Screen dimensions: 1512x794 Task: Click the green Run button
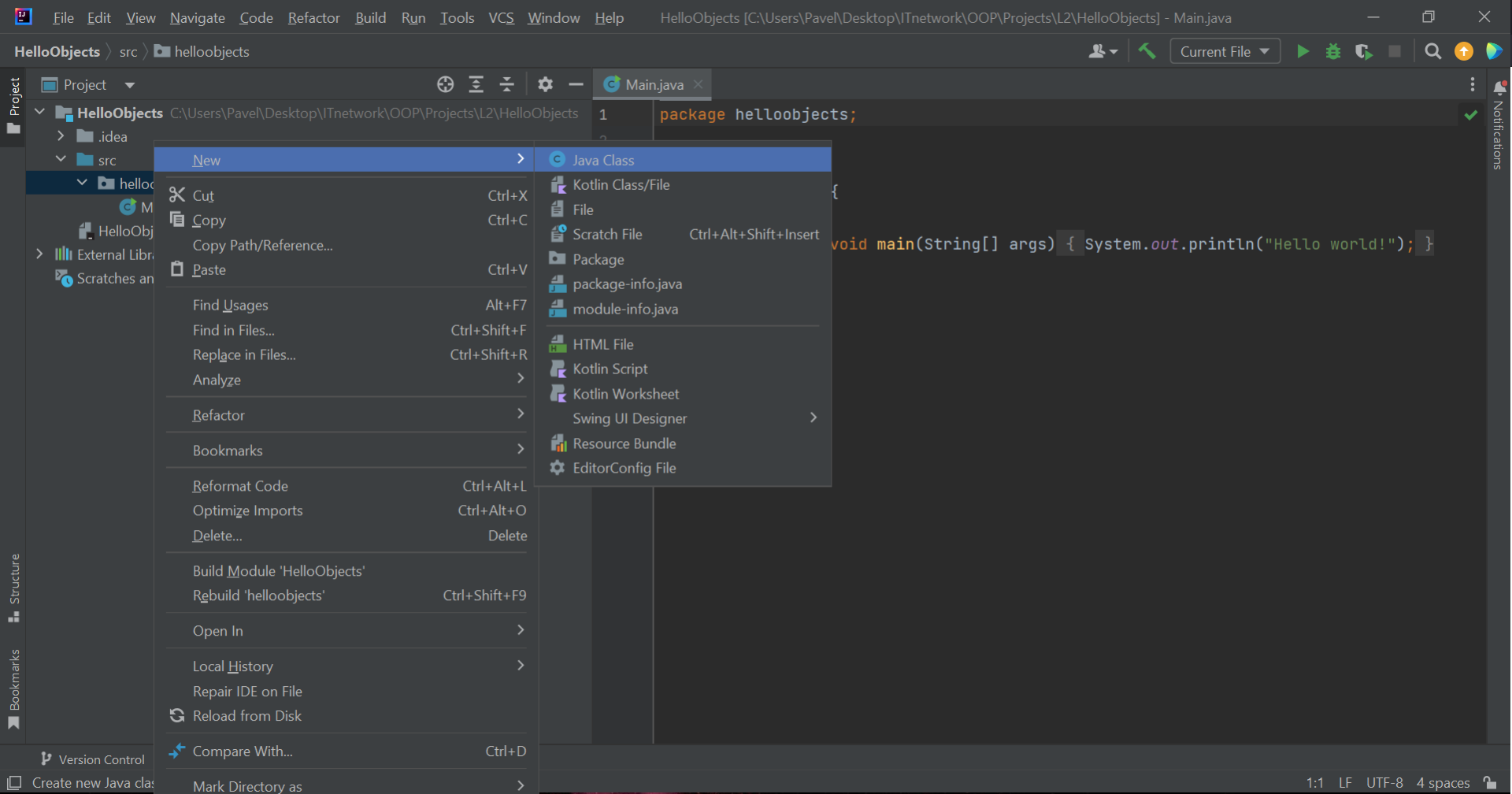click(1303, 52)
